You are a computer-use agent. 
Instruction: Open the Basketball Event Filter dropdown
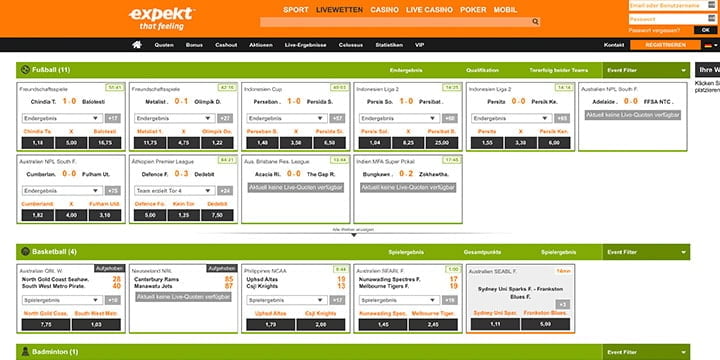click(646, 252)
